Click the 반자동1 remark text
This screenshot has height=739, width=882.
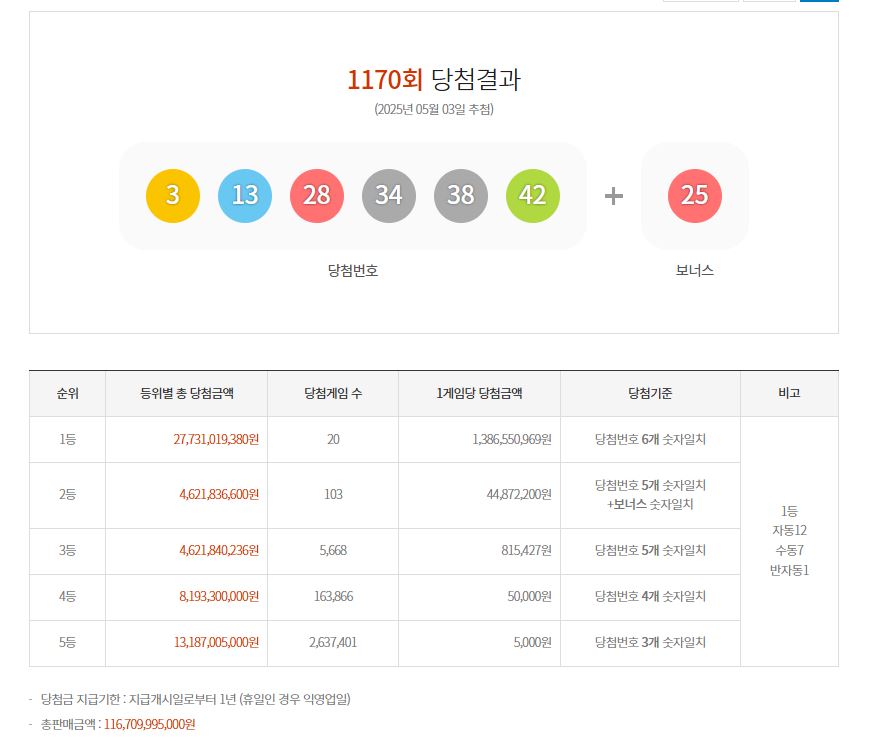789,570
